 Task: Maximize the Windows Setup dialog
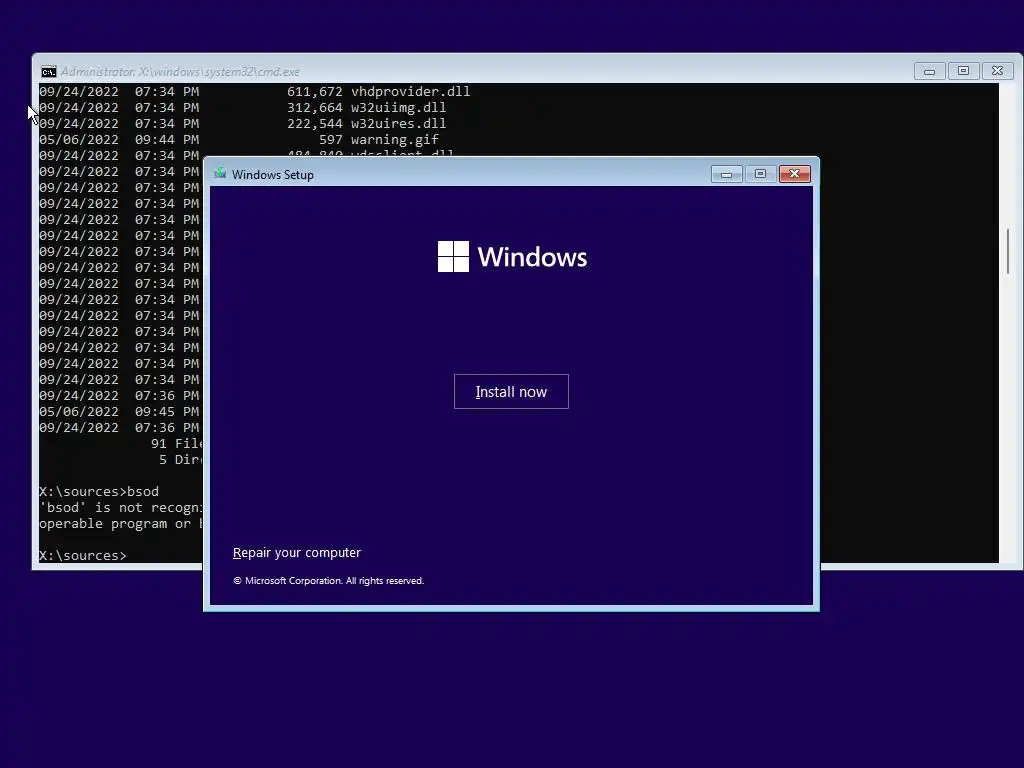tap(760, 174)
